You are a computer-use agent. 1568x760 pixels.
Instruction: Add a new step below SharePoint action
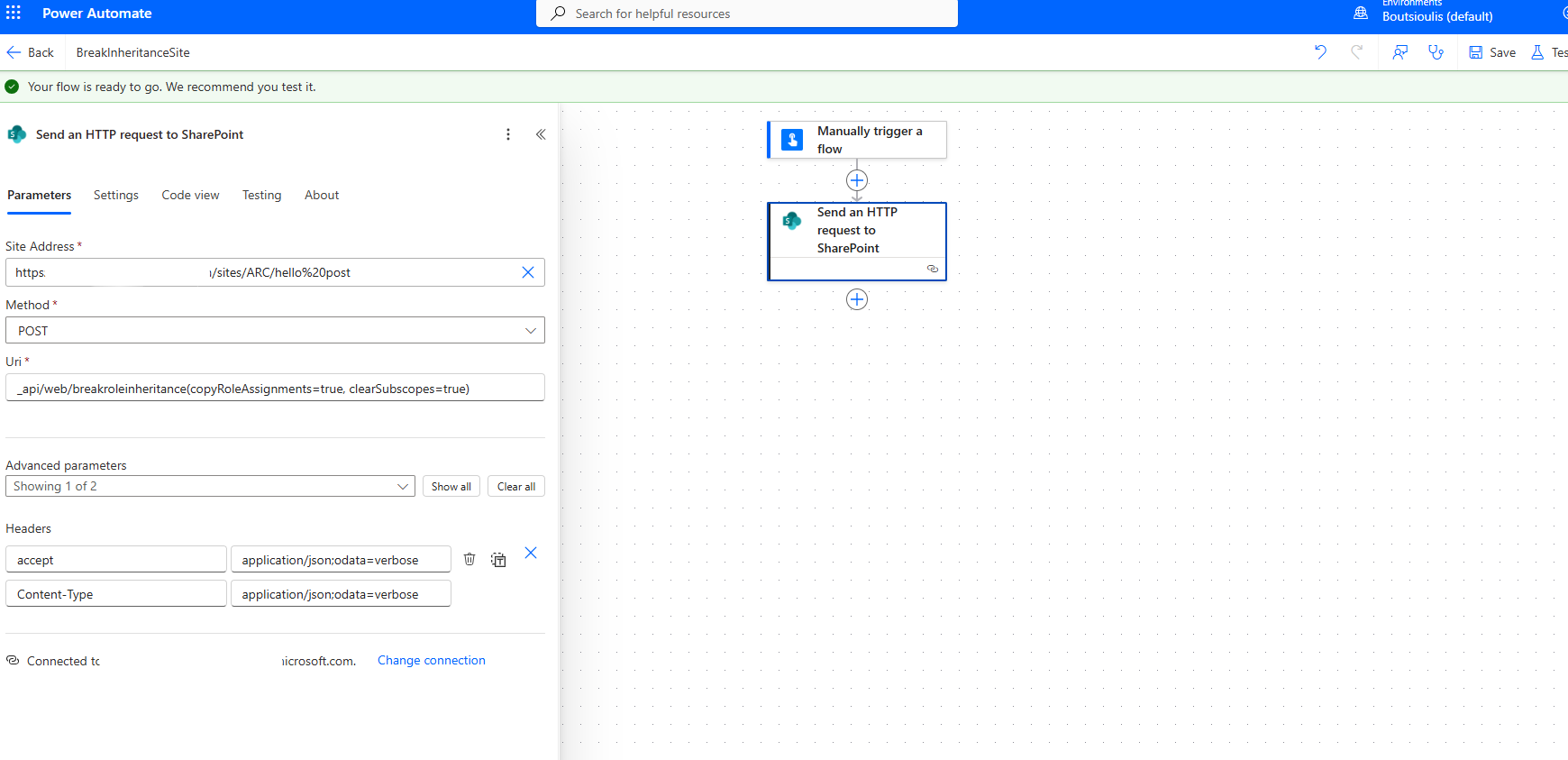[x=857, y=299]
